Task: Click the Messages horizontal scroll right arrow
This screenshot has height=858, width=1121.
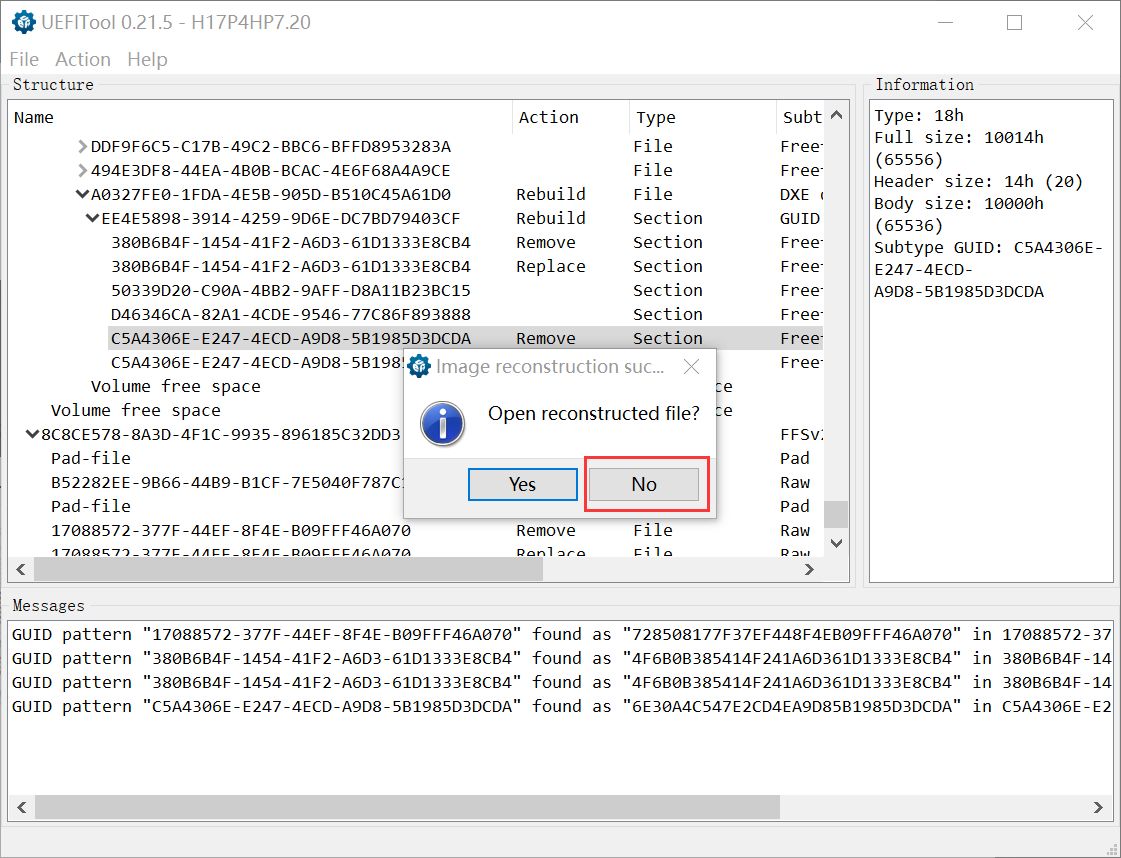Action: pos(1097,807)
